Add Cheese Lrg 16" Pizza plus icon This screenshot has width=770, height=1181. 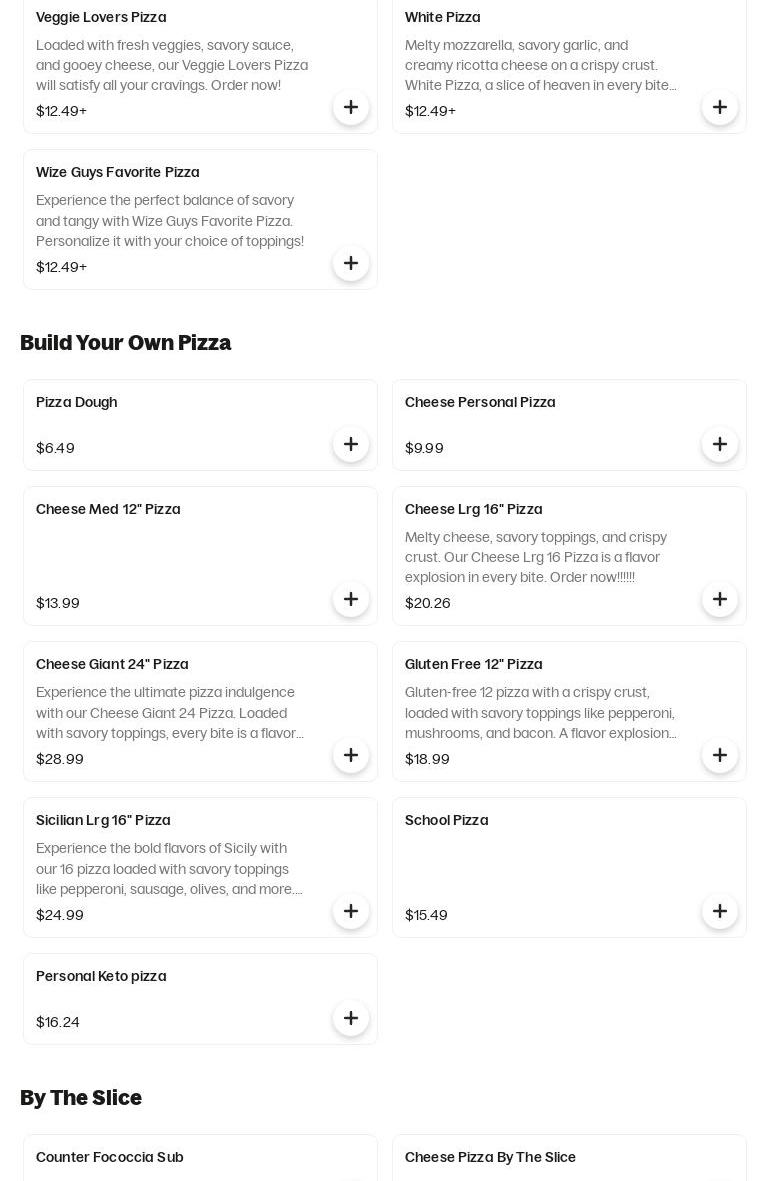720,599
